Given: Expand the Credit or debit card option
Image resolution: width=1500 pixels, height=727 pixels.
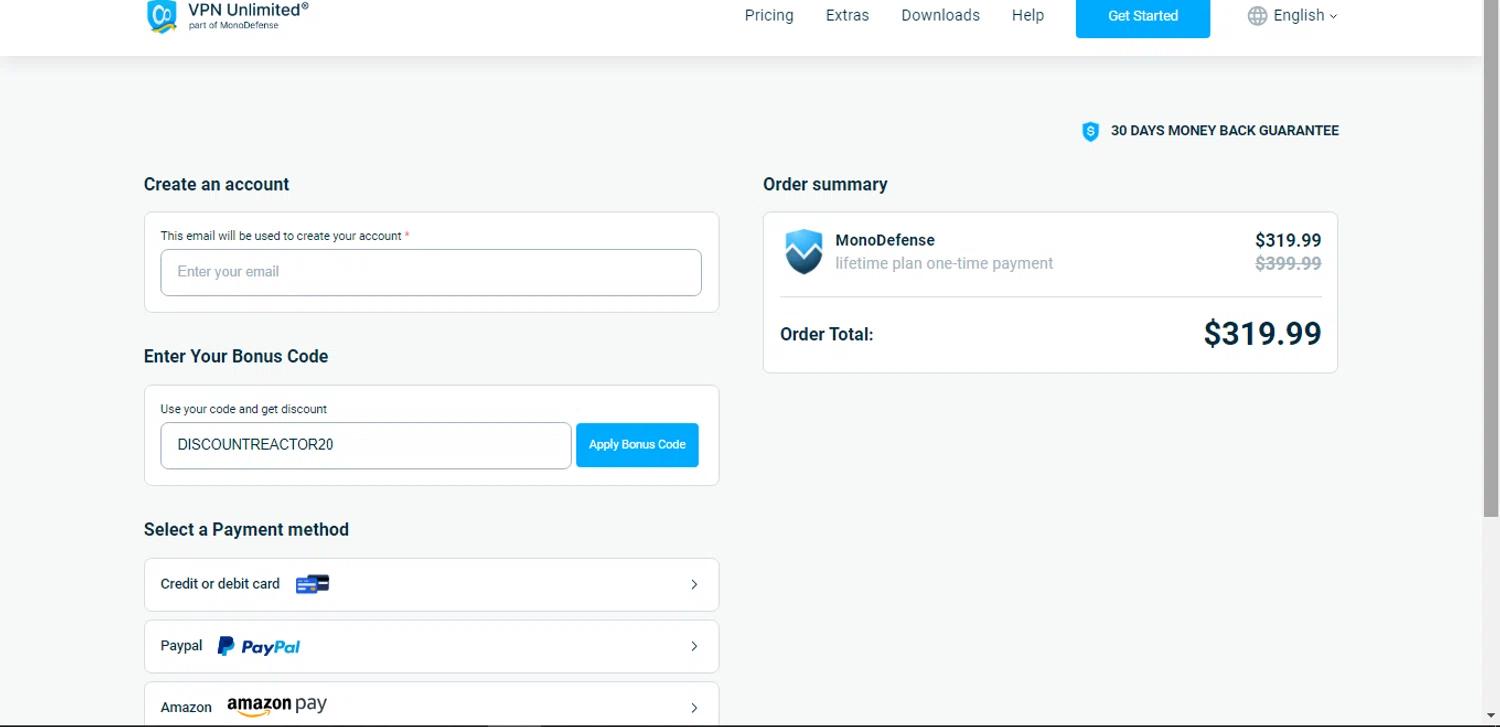Looking at the screenshot, I should click(694, 584).
